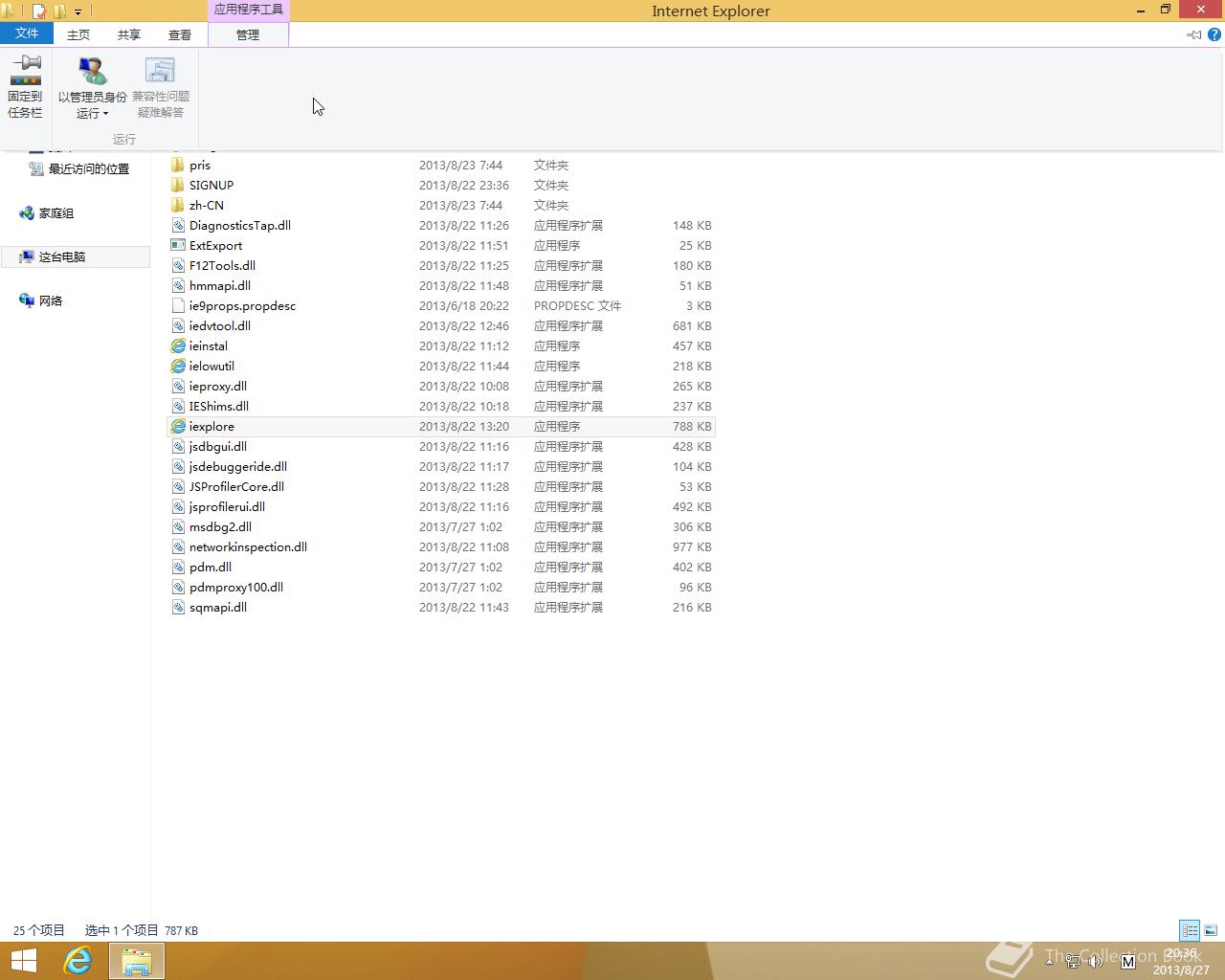Viewport: 1225px width, 980px height.
Task: Switch to large icons view button
Action: pos(1211,930)
